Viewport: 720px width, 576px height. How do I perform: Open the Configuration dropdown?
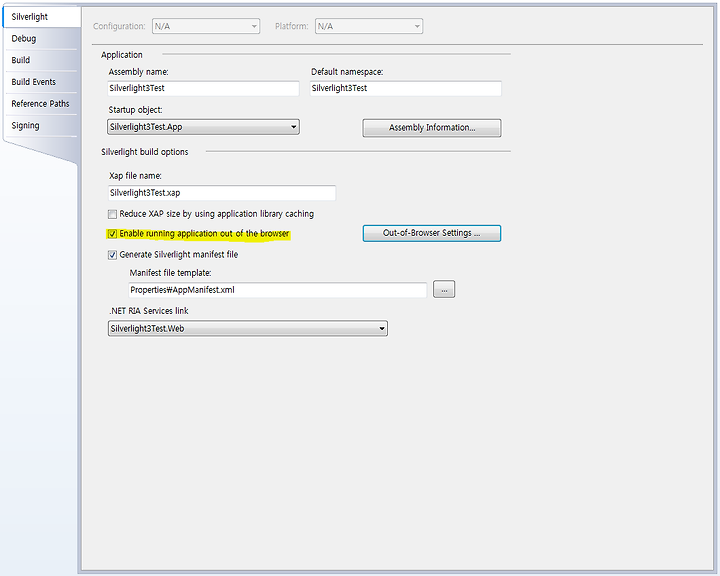206,26
